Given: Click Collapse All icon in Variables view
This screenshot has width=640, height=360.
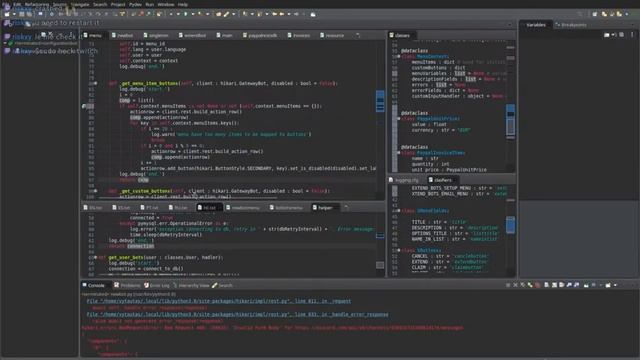Looking at the screenshot, I should (x=621, y=35).
